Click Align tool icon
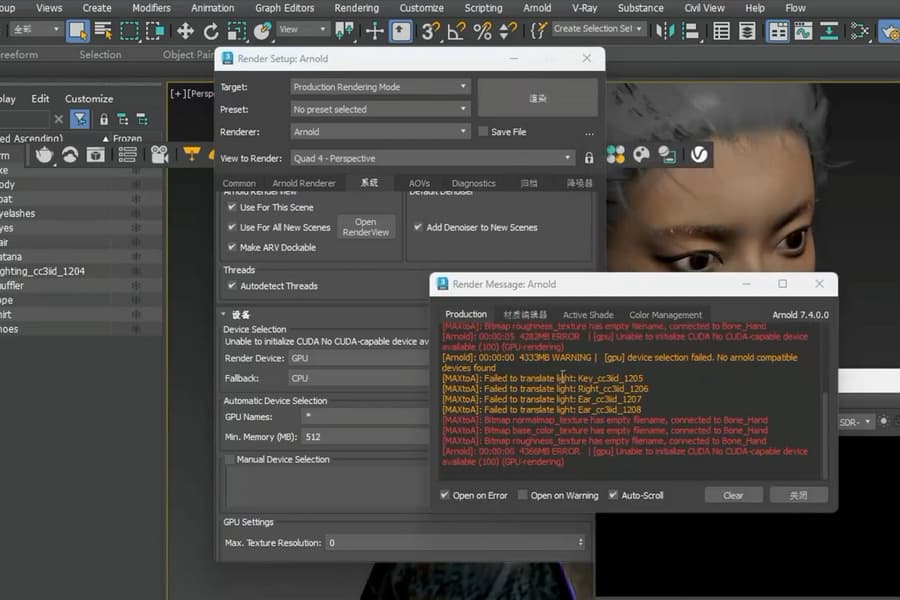Screen dimensions: 900x600 click(x=690, y=30)
